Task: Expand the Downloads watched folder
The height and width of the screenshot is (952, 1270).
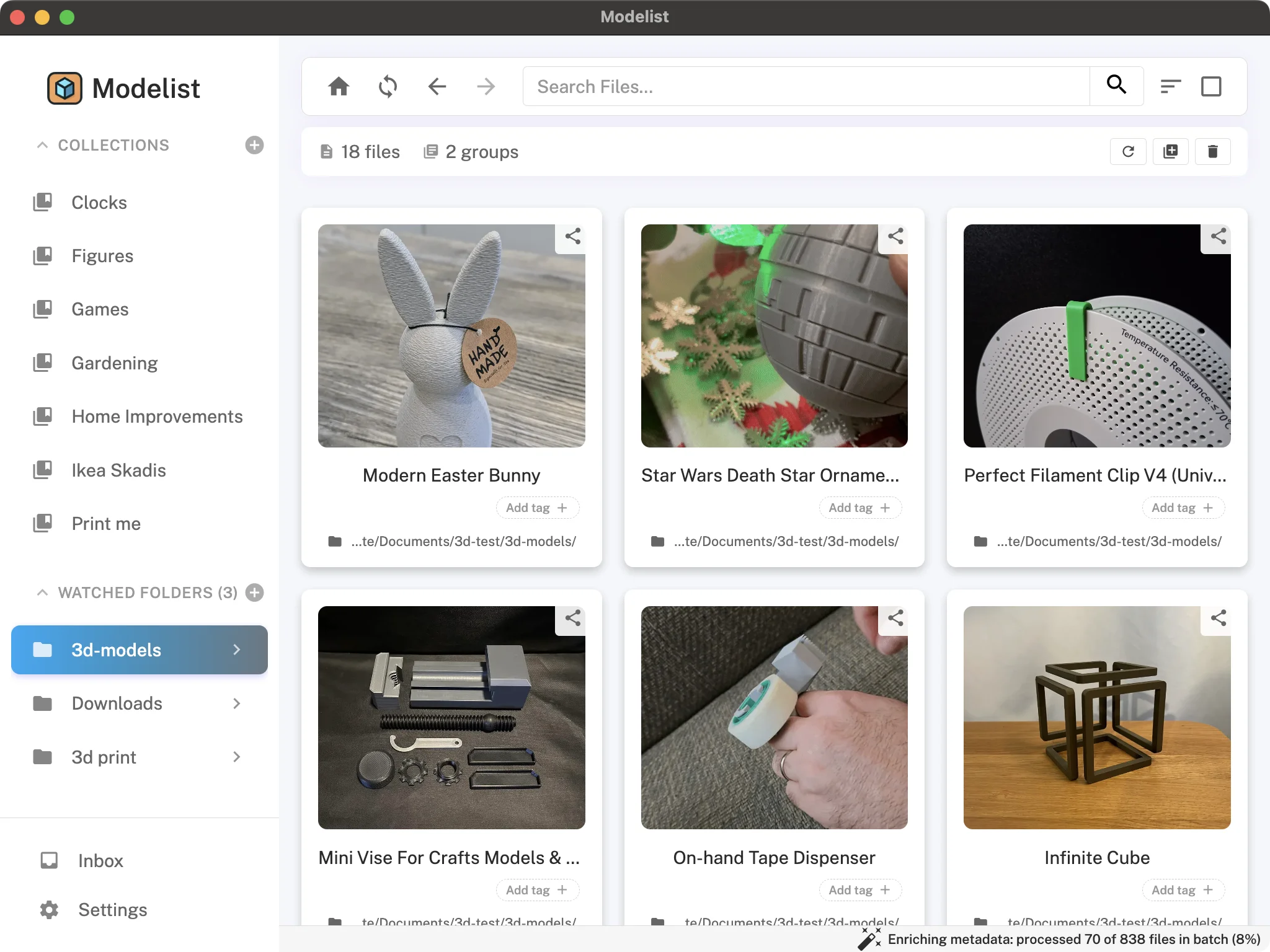Action: point(236,703)
